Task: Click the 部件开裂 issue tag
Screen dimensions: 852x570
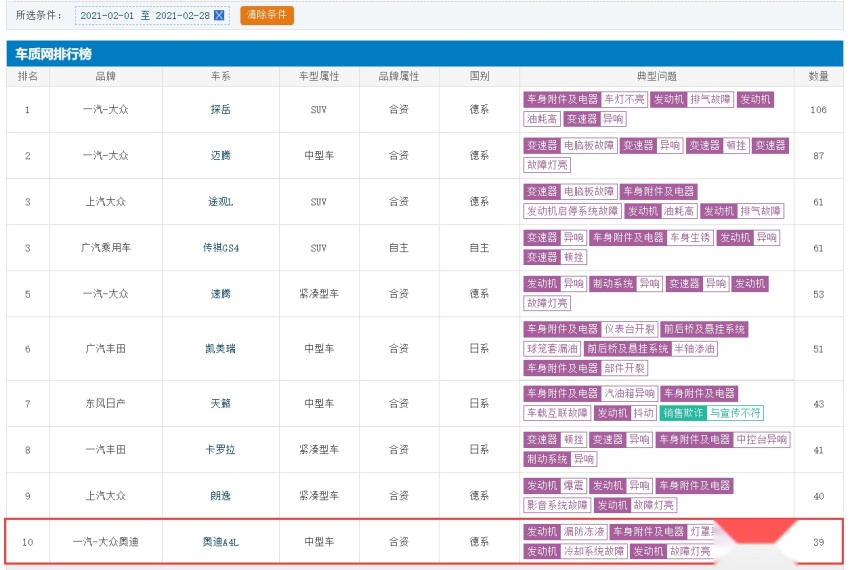Action: [624, 368]
